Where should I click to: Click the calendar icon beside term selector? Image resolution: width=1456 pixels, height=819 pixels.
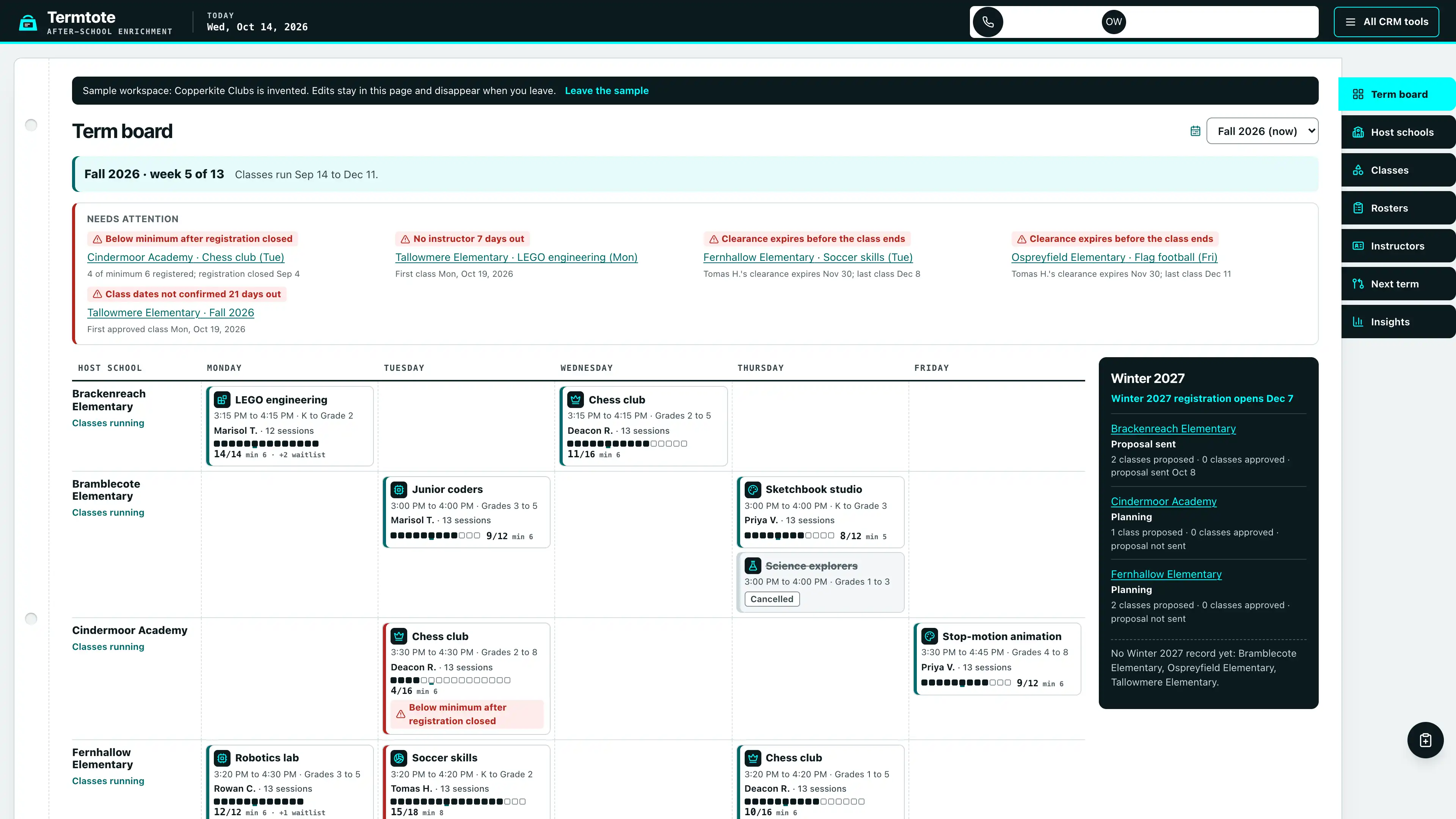pyautogui.click(x=1195, y=131)
